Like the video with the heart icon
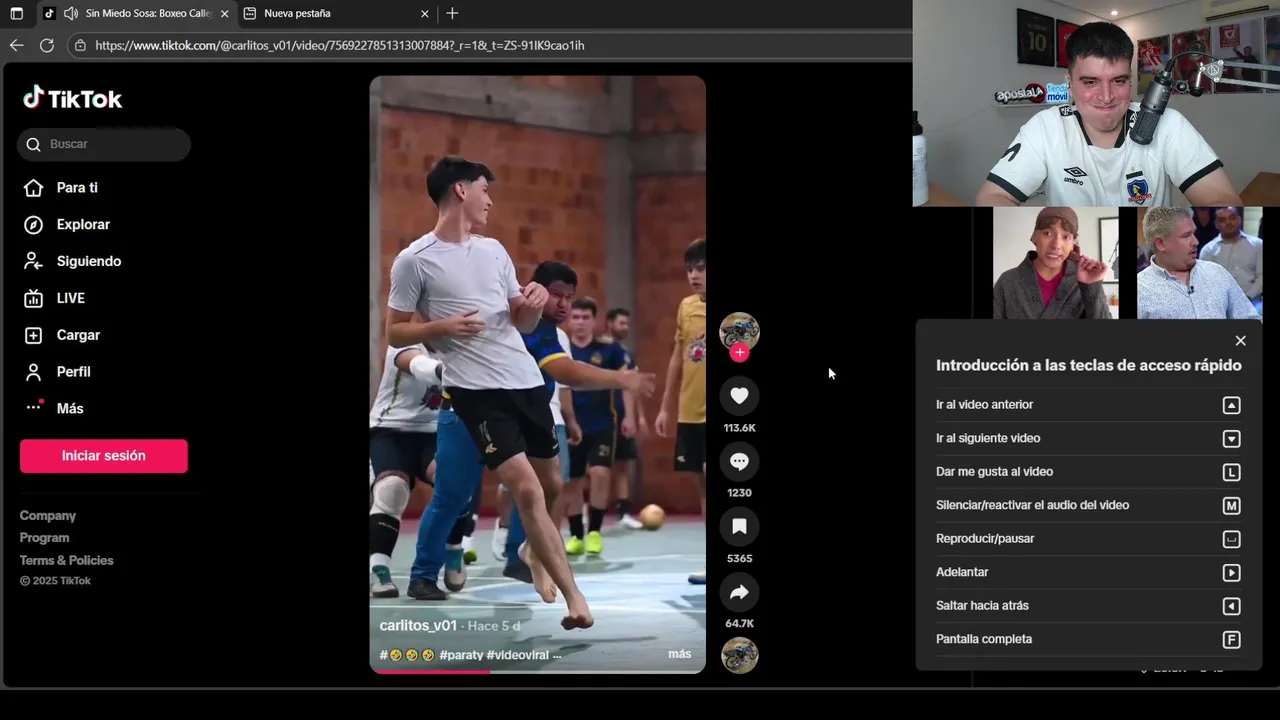1280x720 pixels. [739, 396]
